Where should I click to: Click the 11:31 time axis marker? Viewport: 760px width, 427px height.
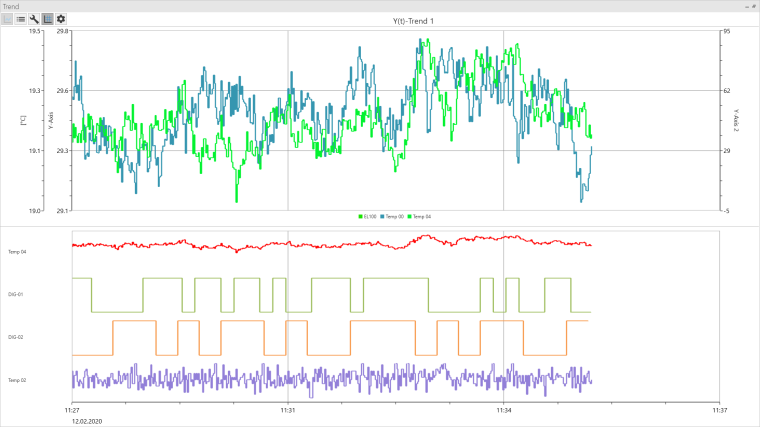(x=288, y=410)
